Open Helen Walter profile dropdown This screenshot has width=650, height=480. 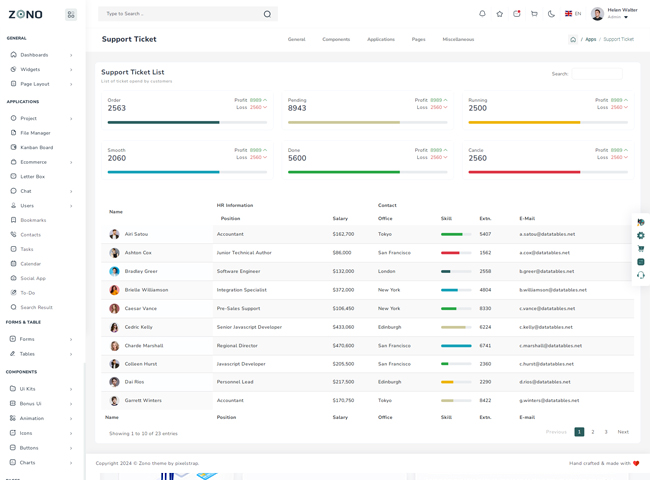[613, 14]
